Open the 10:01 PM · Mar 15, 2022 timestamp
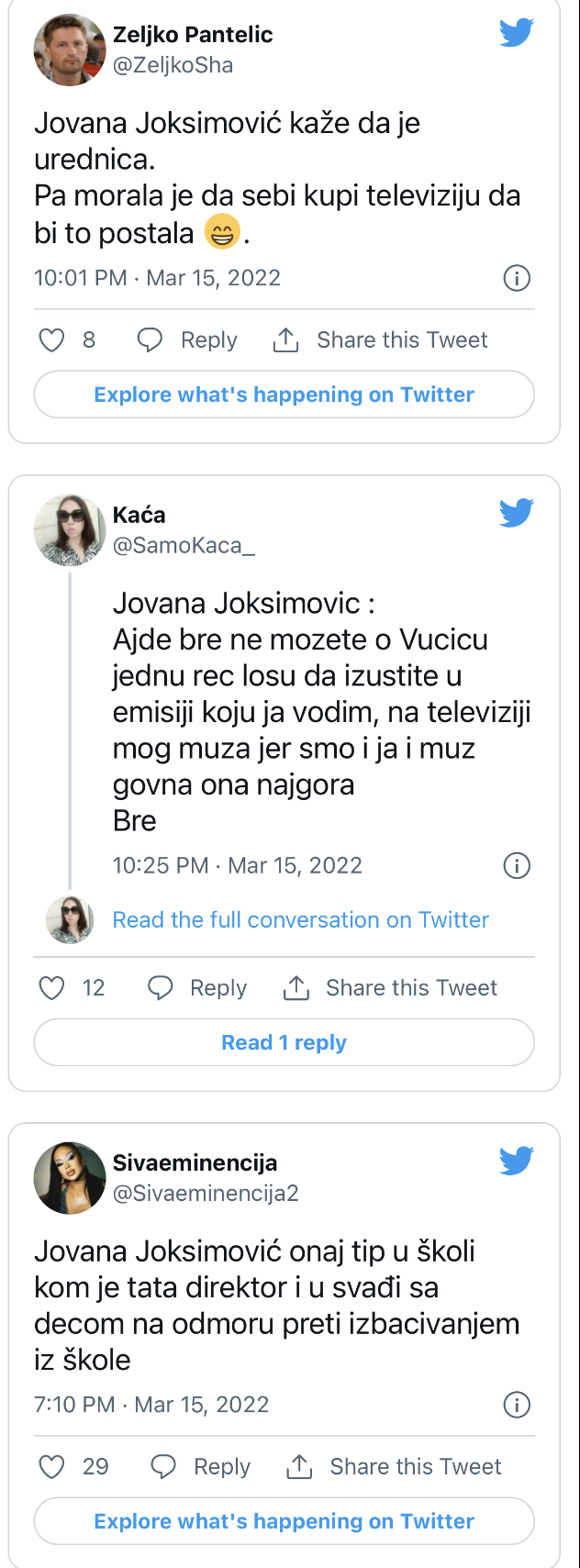 point(157,278)
